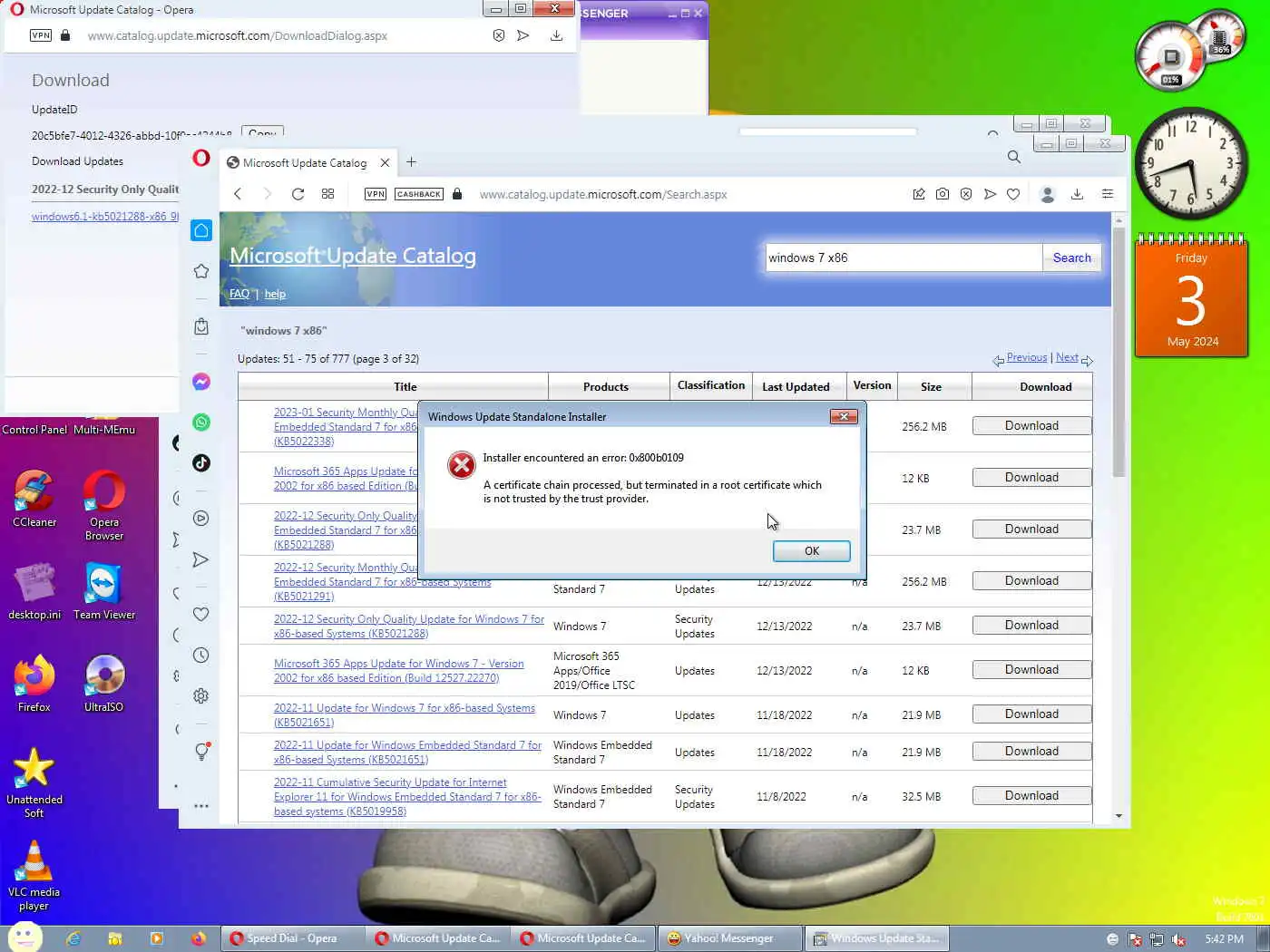Image resolution: width=1270 pixels, height=952 pixels.
Task: Launch TikTok from the Opera sidebar
Action: [x=201, y=462]
